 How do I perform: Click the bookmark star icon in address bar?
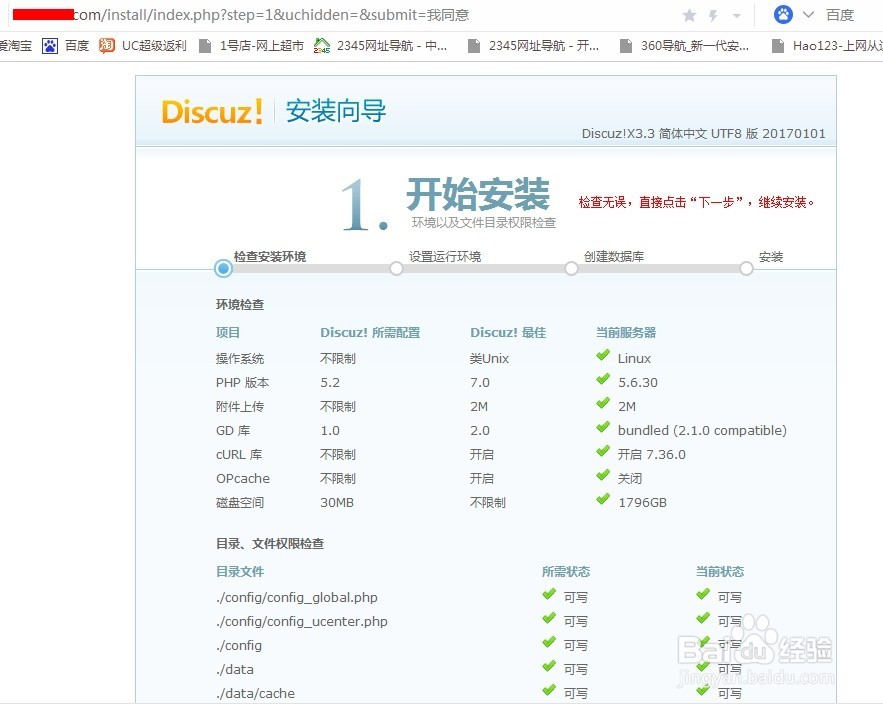point(689,15)
